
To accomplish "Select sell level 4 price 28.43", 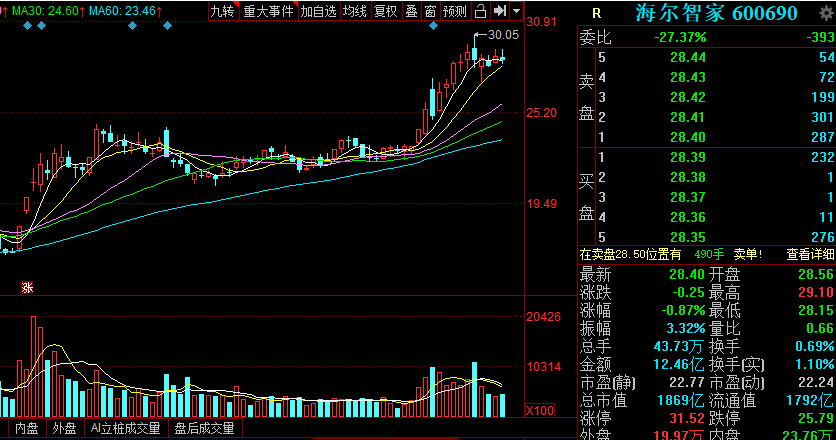I will point(688,77).
